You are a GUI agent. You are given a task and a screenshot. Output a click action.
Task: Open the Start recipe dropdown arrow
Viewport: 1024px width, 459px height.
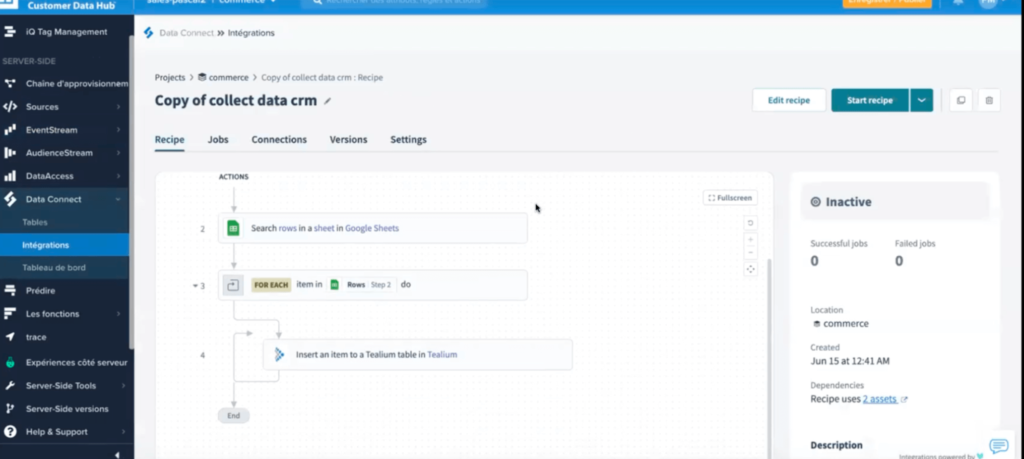tap(921, 100)
